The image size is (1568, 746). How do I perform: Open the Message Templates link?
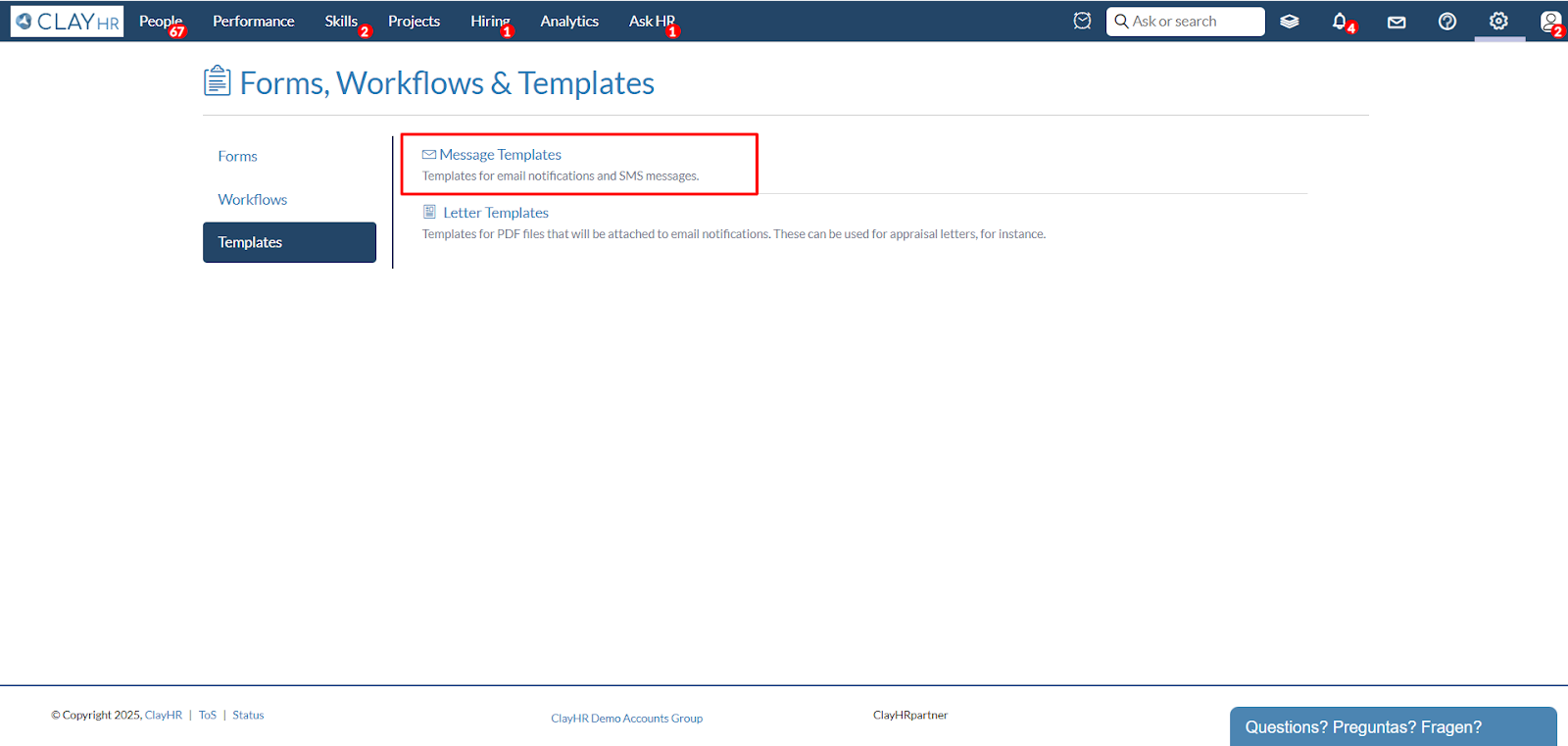[500, 155]
